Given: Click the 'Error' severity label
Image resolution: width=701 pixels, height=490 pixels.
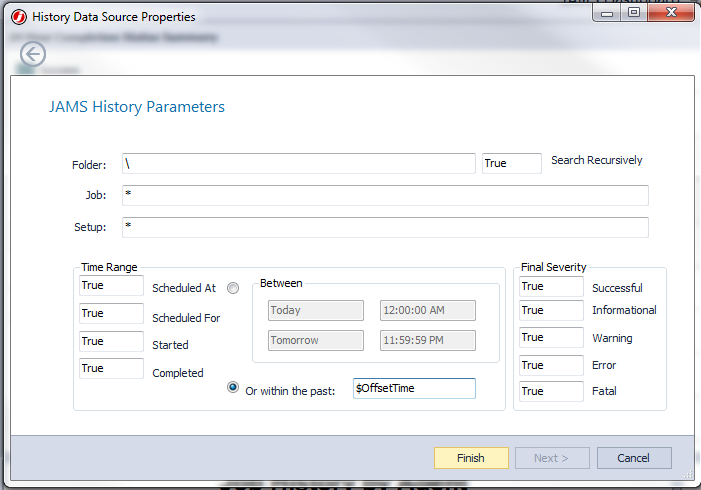Looking at the screenshot, I should point(604,365).
